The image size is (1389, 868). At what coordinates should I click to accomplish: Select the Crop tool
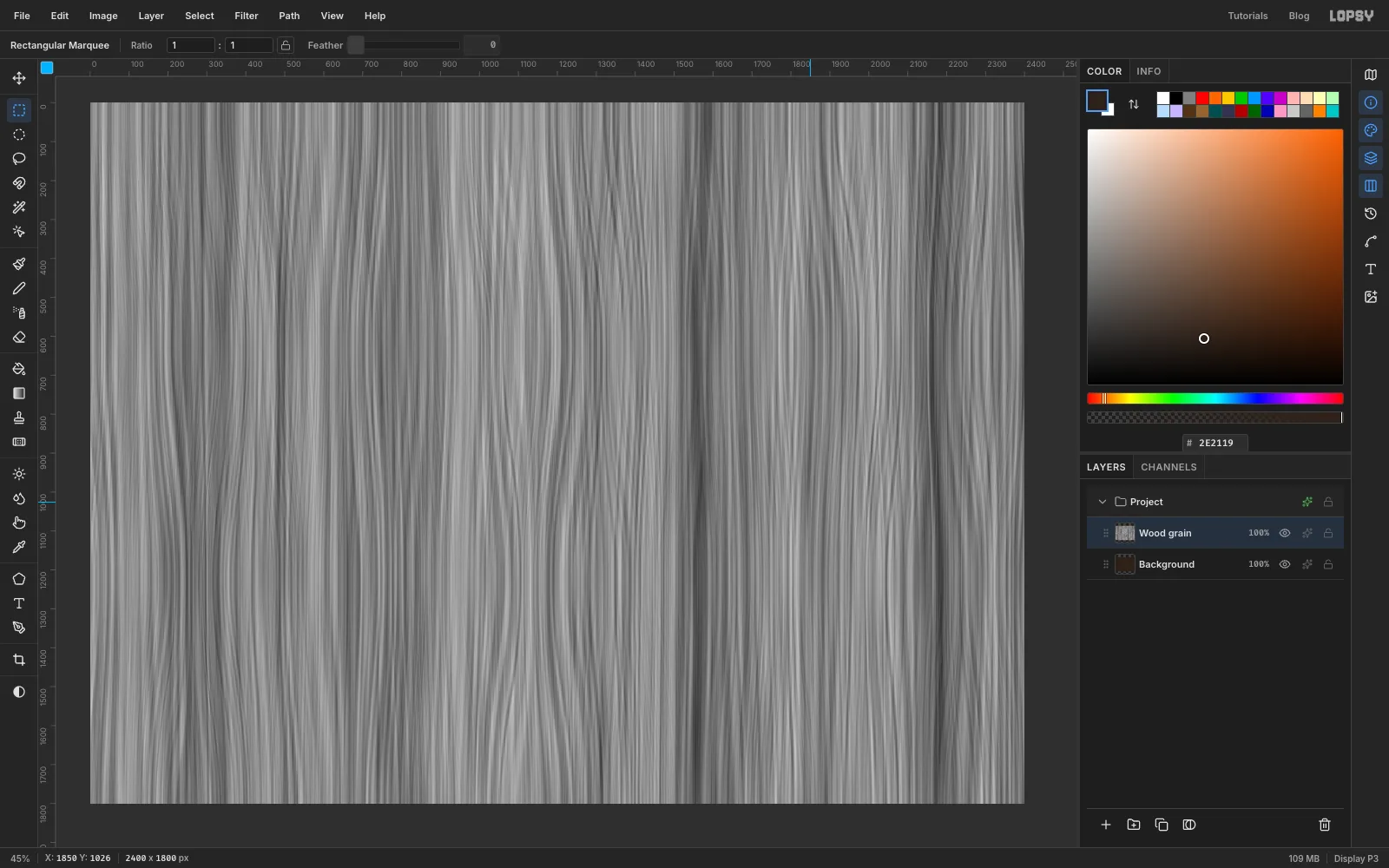coord(19,660)
